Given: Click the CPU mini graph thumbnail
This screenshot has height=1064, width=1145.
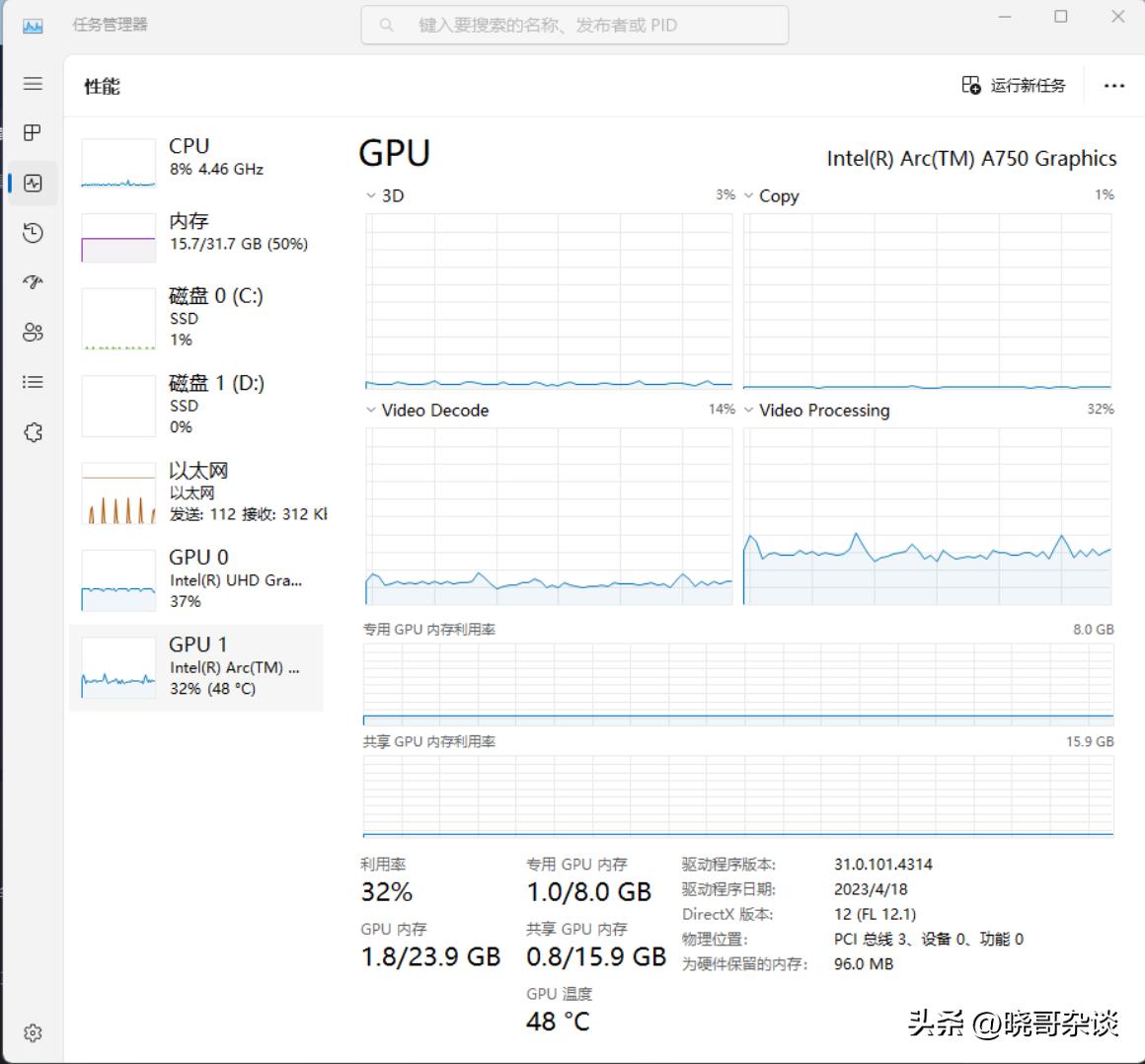Looking at the screenshot, I should coord(118,164).
